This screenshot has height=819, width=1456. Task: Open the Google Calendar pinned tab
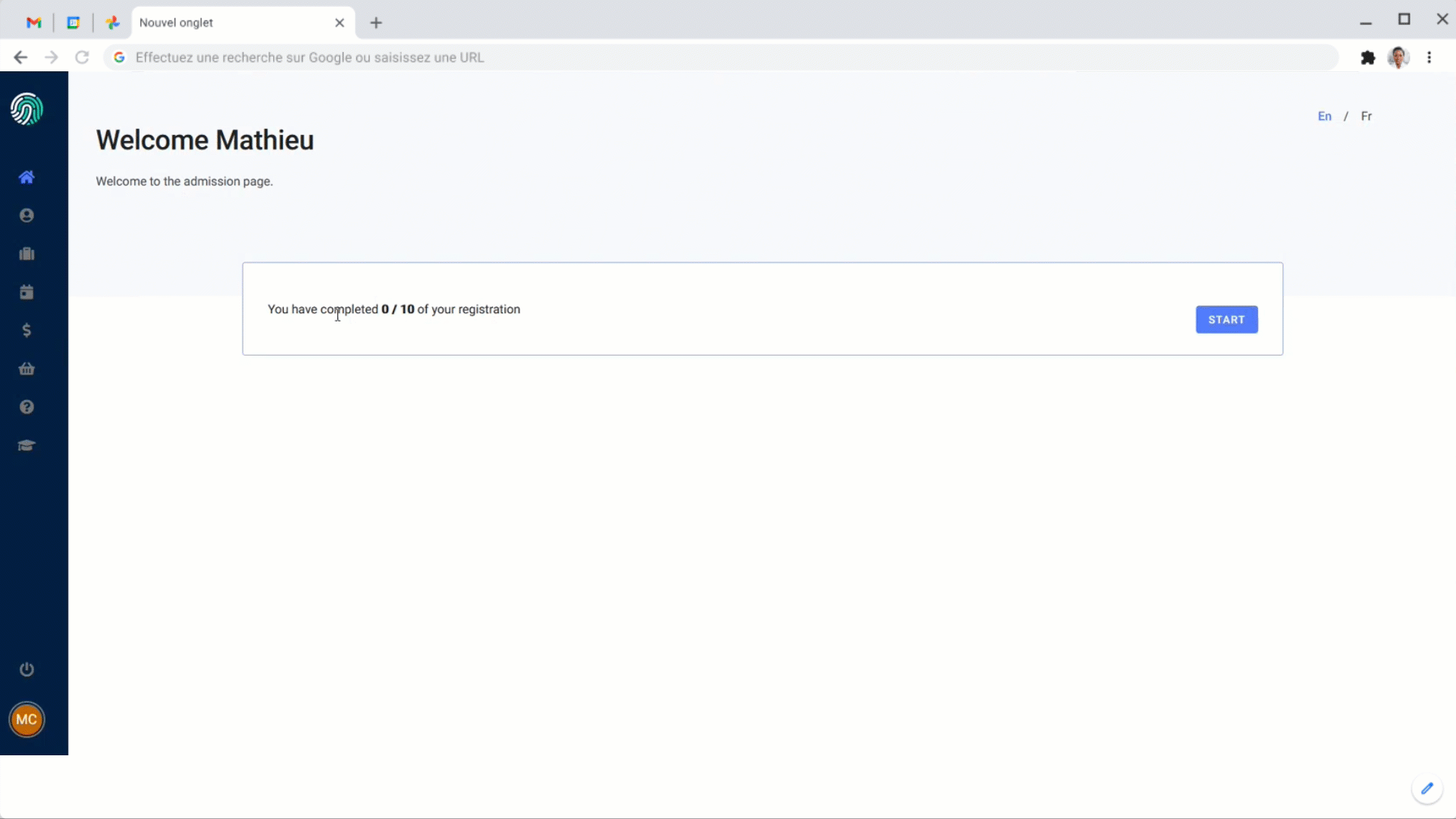[74, 23]
